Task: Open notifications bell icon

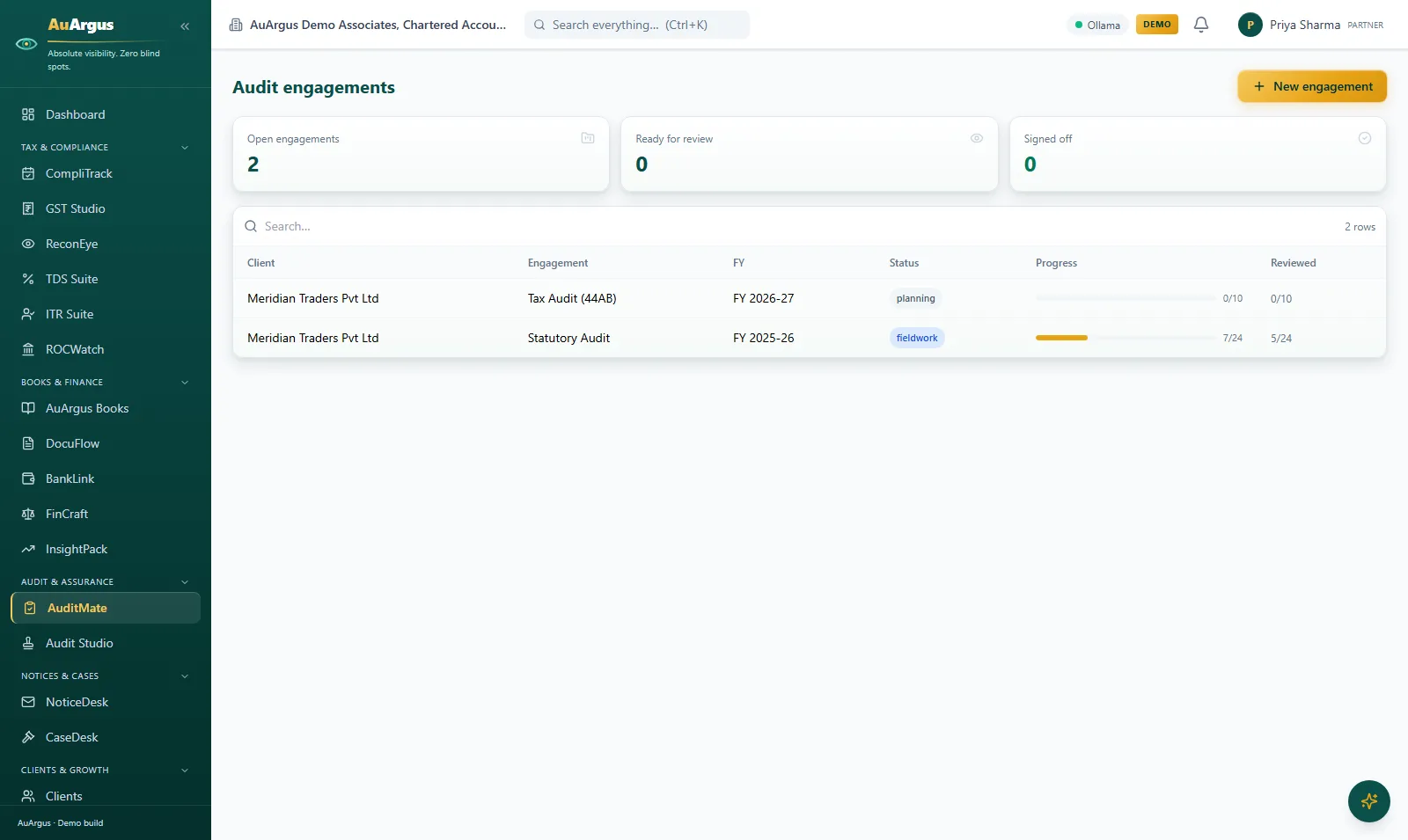Action: point(1201,25)
